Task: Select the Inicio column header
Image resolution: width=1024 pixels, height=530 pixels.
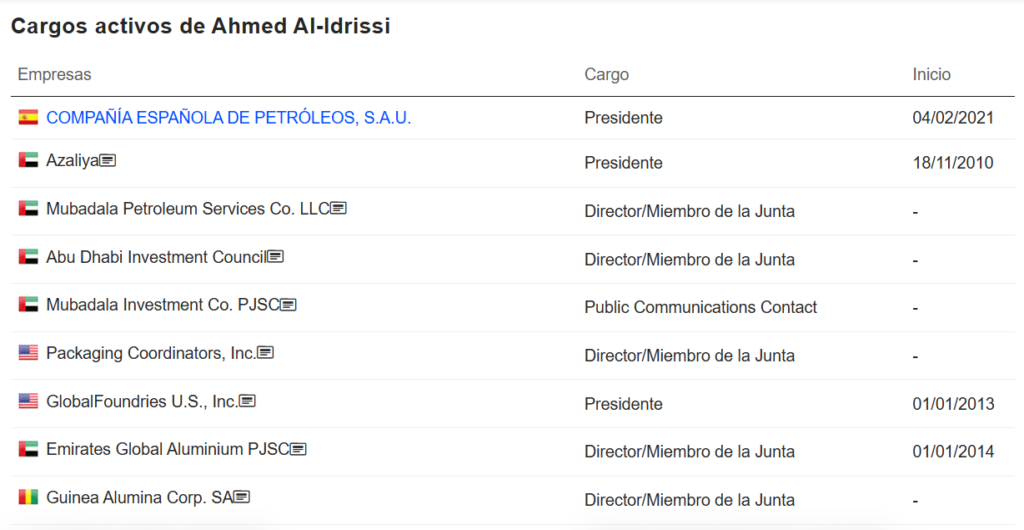Action: 932,74
